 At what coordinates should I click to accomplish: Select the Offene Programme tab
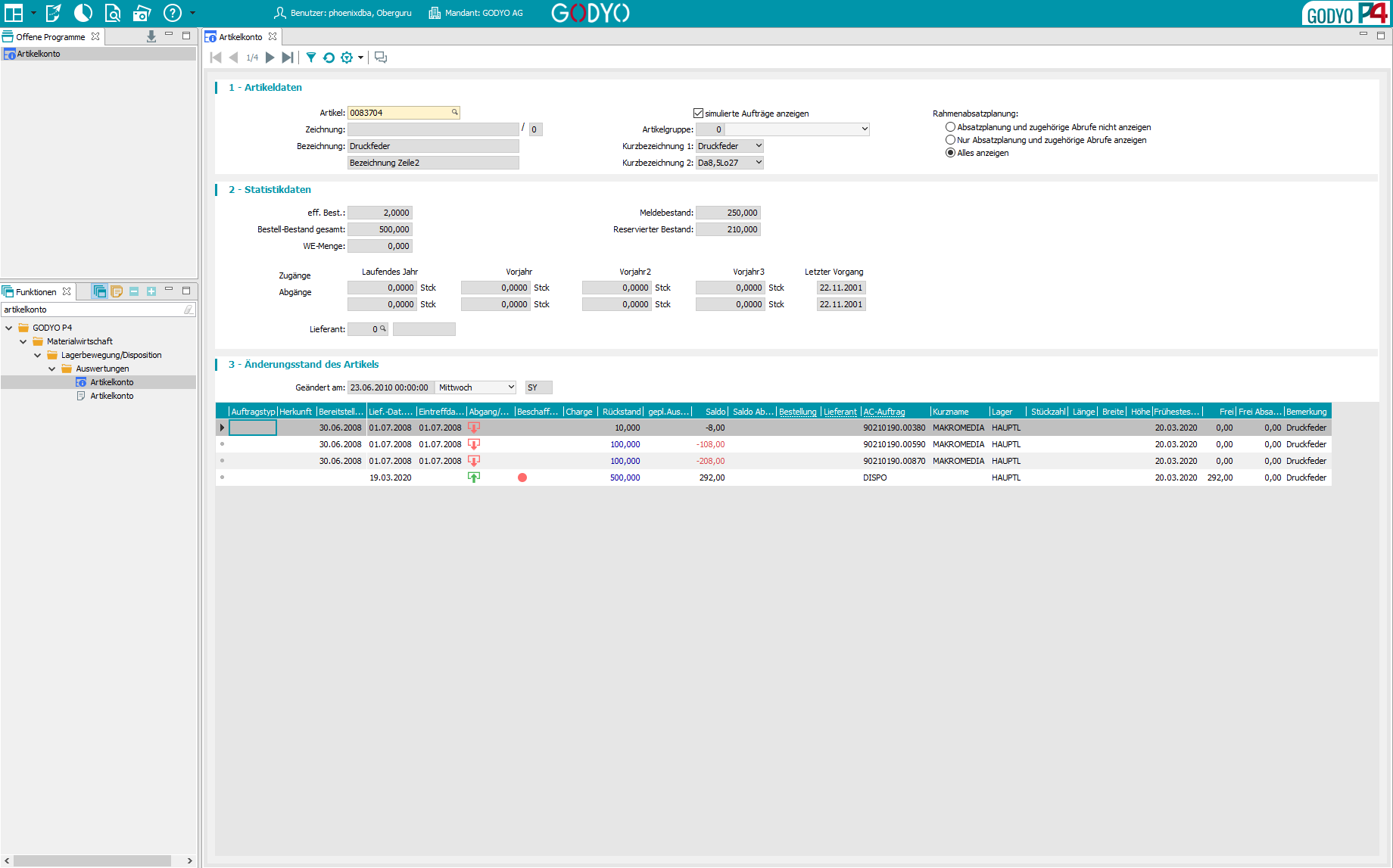[50, 37]
